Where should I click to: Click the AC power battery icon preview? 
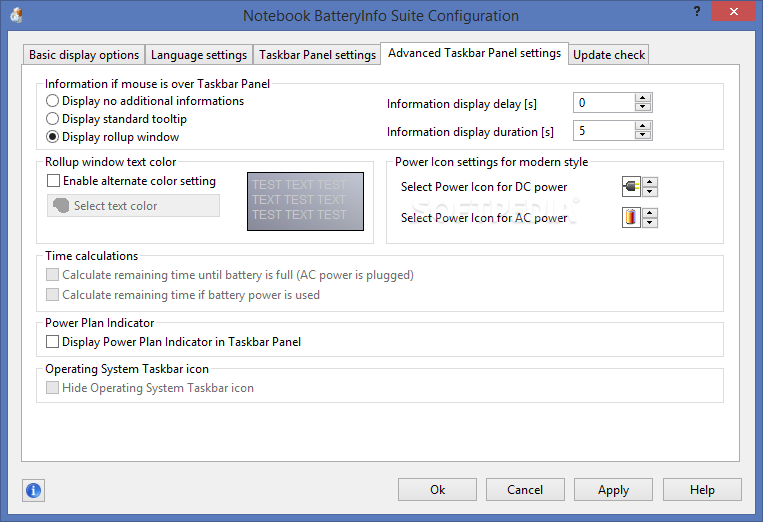point(631,217)
